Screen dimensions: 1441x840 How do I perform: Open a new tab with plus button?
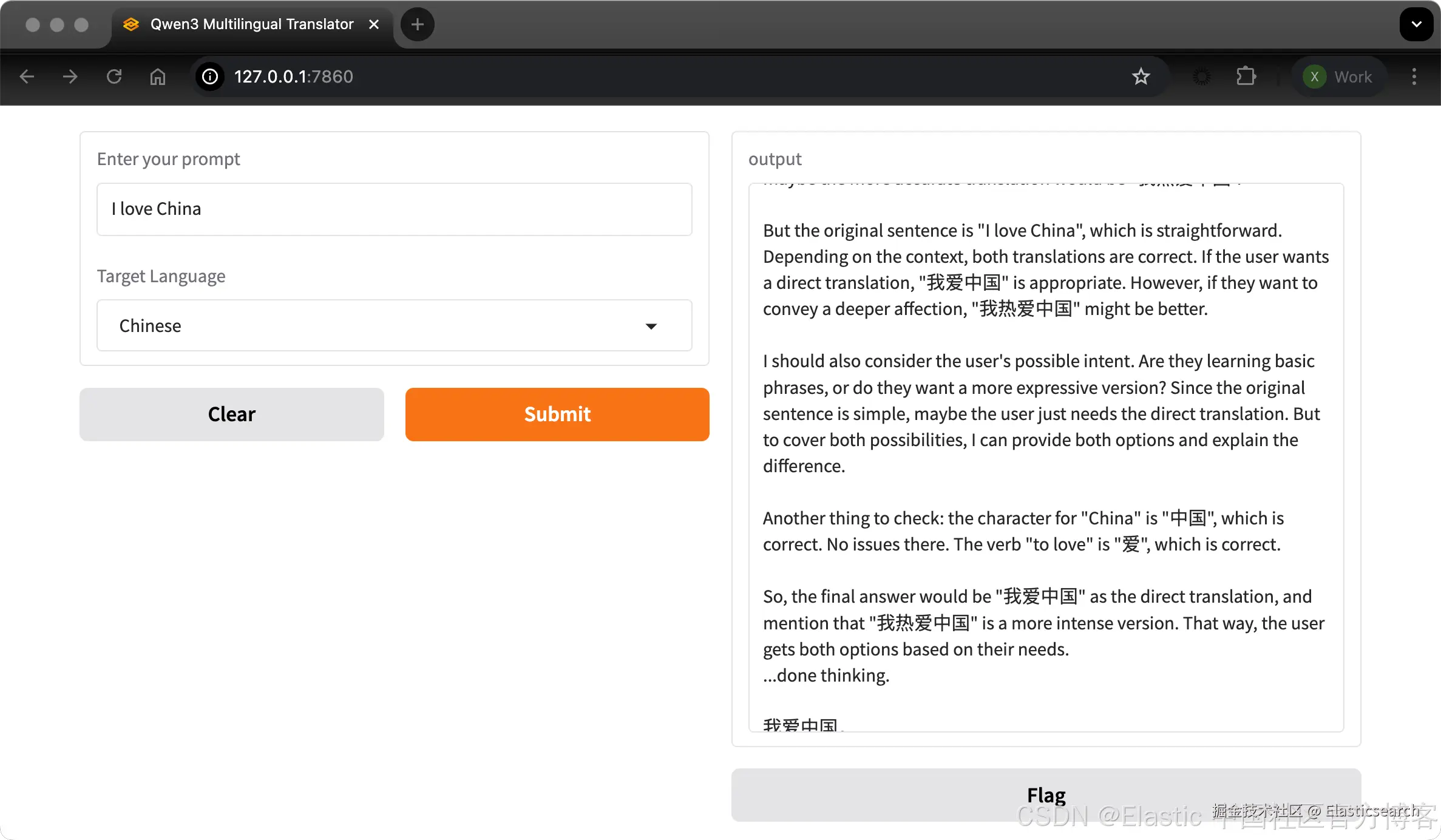coord(417,24)
